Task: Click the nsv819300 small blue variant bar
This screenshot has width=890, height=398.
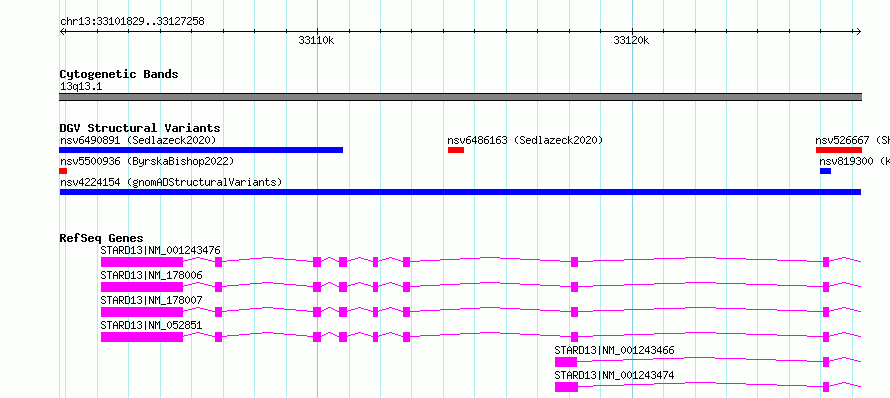Action: (825, 171)
